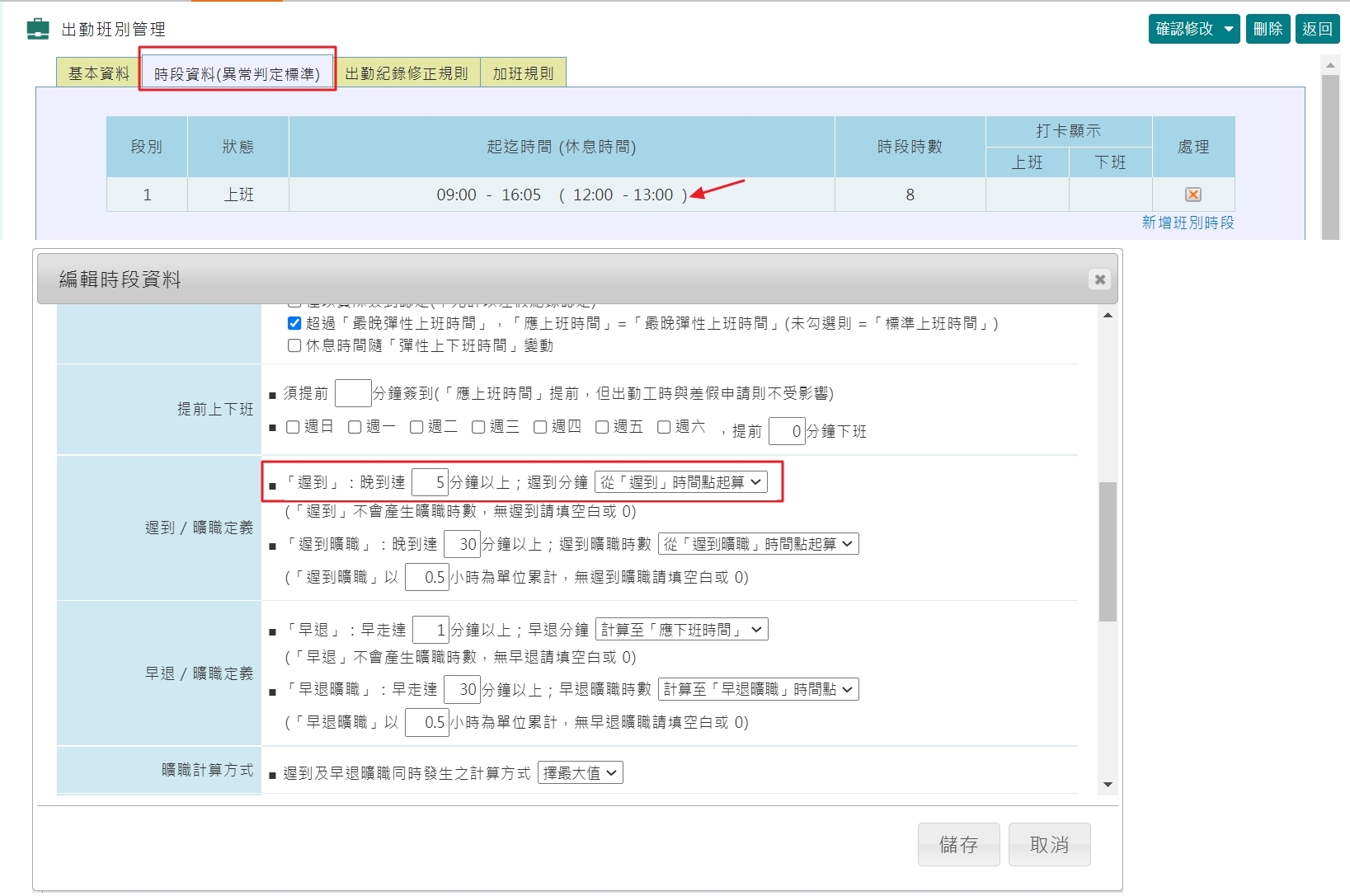1350x896 pixels.
Task: Open the 從「遲到」時間點起算 dropdown
Action: 680,481
